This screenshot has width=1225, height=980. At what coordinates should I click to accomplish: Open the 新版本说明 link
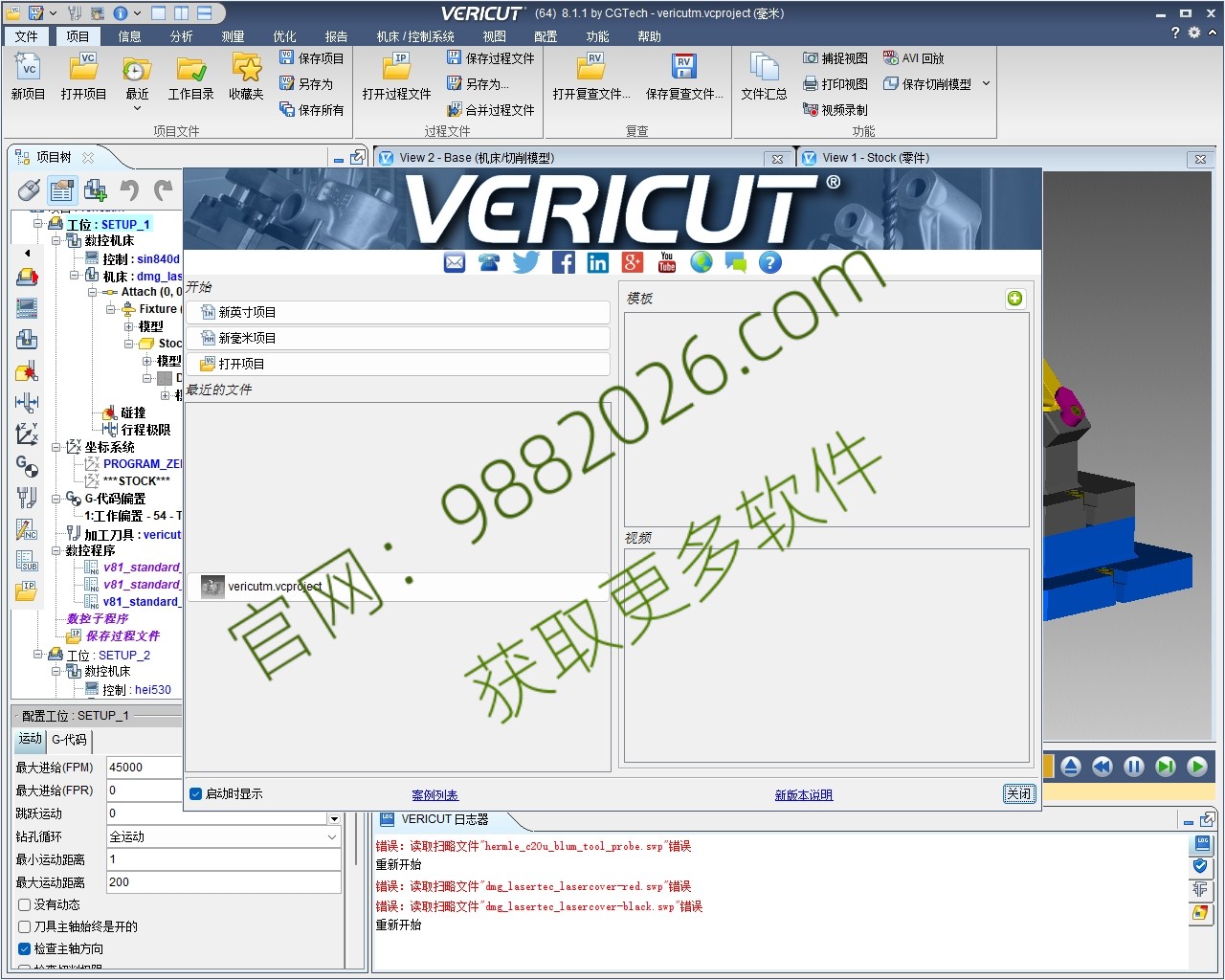point(803,795)
